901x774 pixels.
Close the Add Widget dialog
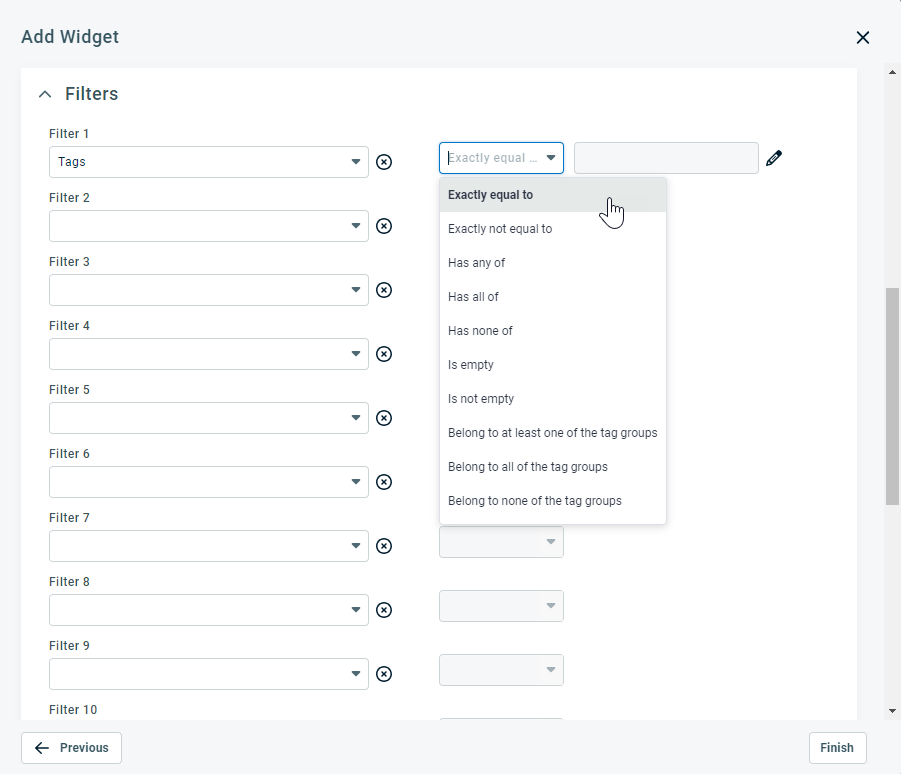click(862, 38)
